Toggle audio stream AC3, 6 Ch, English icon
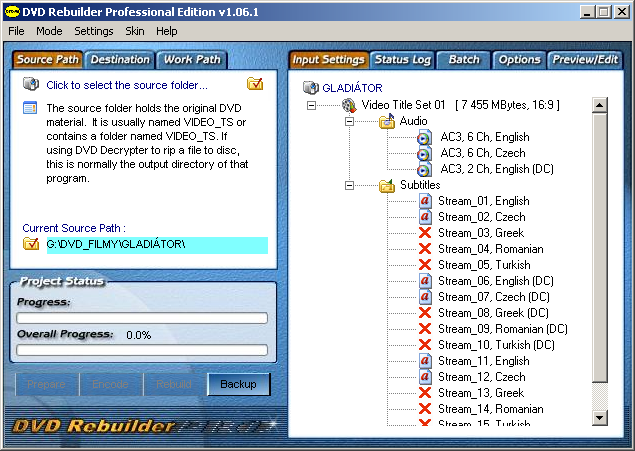The height and width of the screenshot is (451, 635). click(x=424, y=137)
